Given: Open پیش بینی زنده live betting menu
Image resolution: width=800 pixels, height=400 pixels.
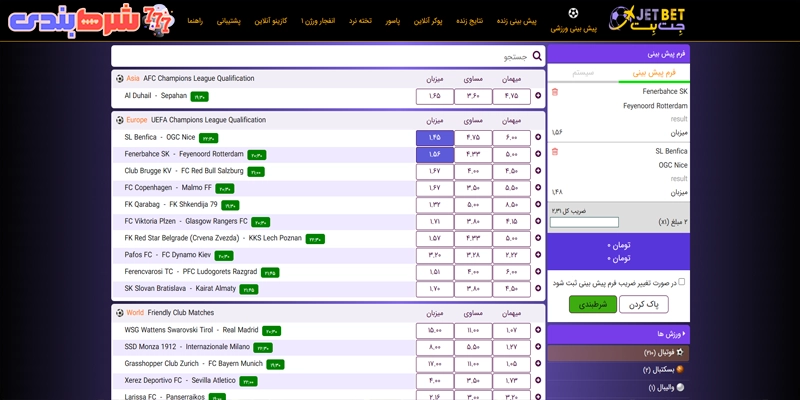Looking at the screenshot, I should pos(517,21).
